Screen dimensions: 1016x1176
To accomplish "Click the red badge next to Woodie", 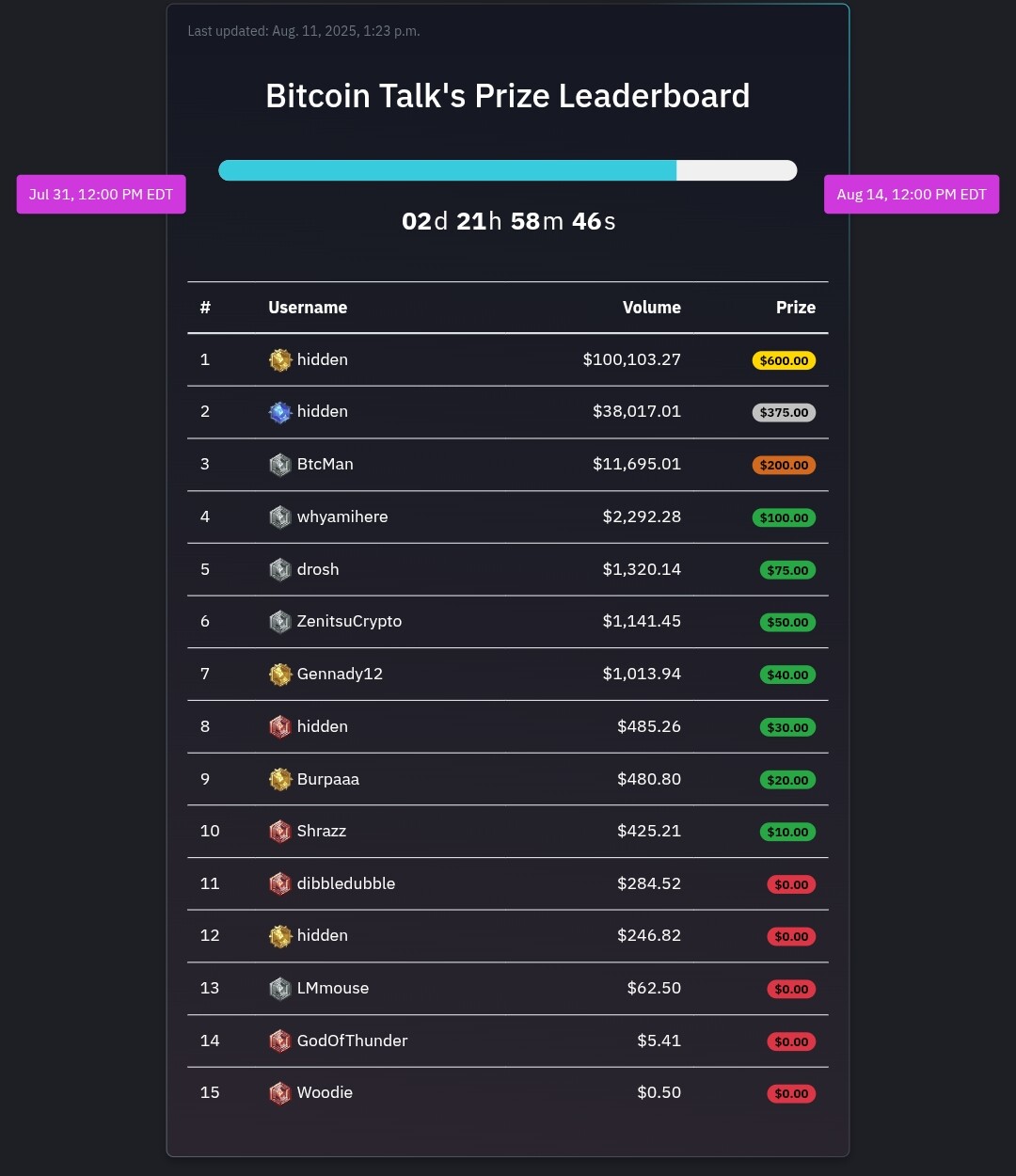I will 280,1093.
